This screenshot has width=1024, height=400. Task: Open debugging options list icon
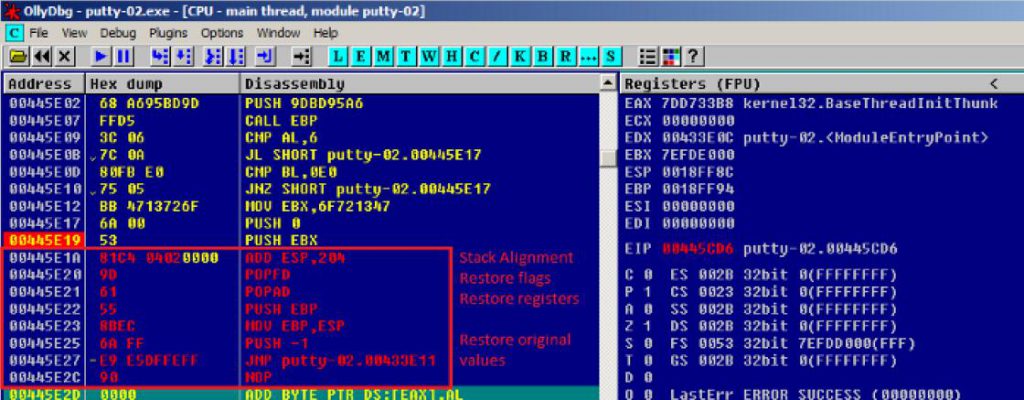(647, 57)
